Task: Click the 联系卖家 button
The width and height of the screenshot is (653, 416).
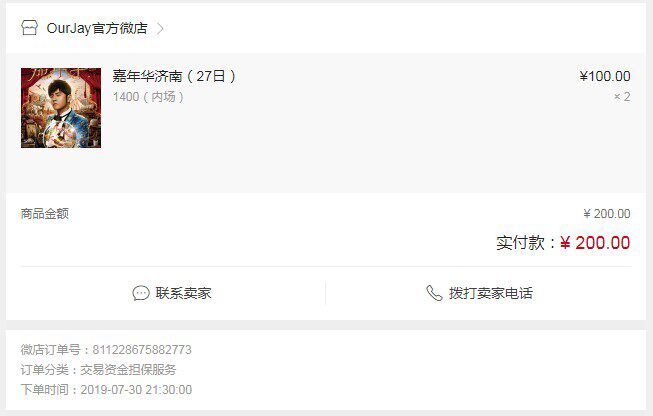Action: point(172,293)
